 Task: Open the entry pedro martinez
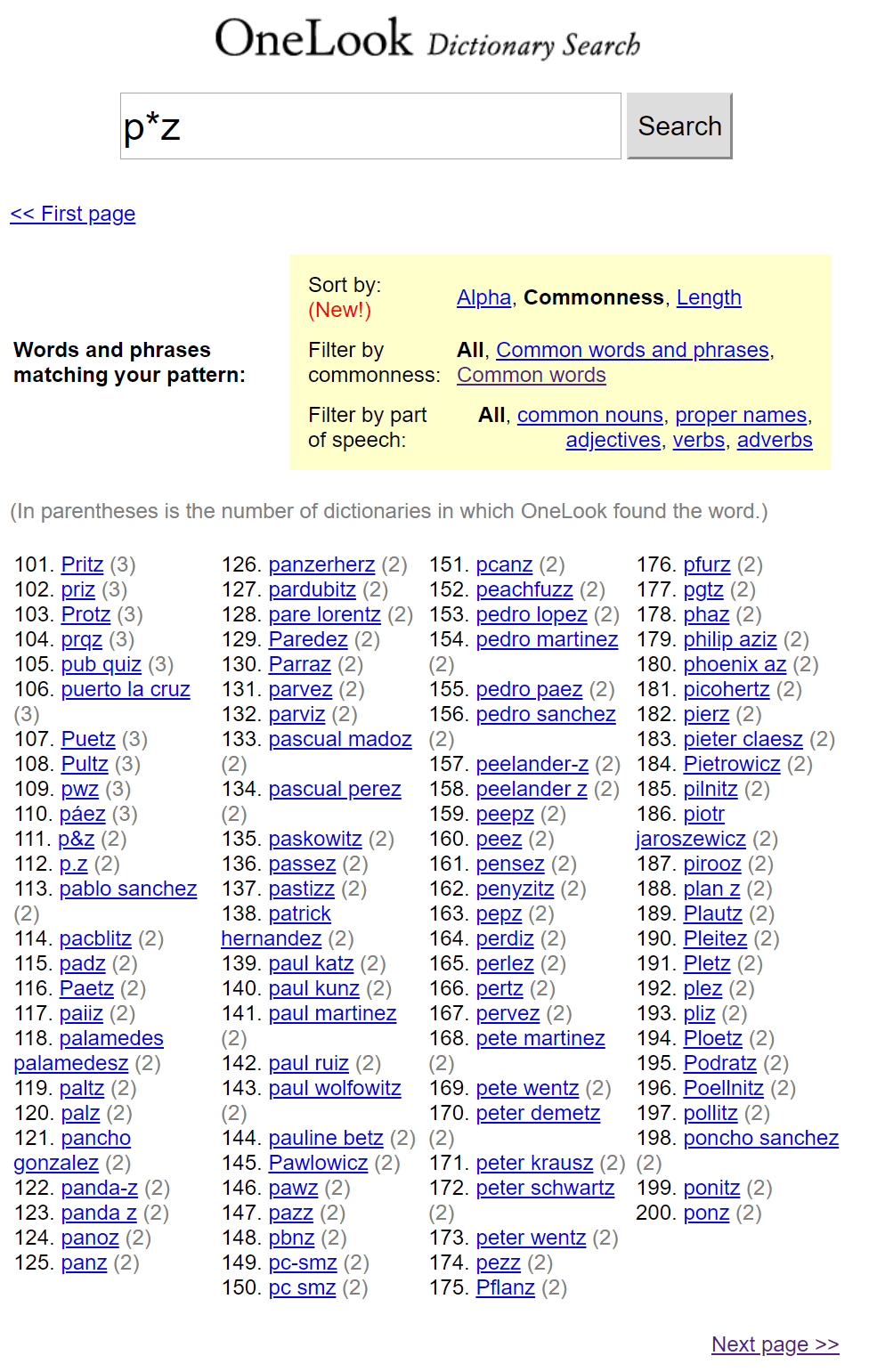(548, 639)
